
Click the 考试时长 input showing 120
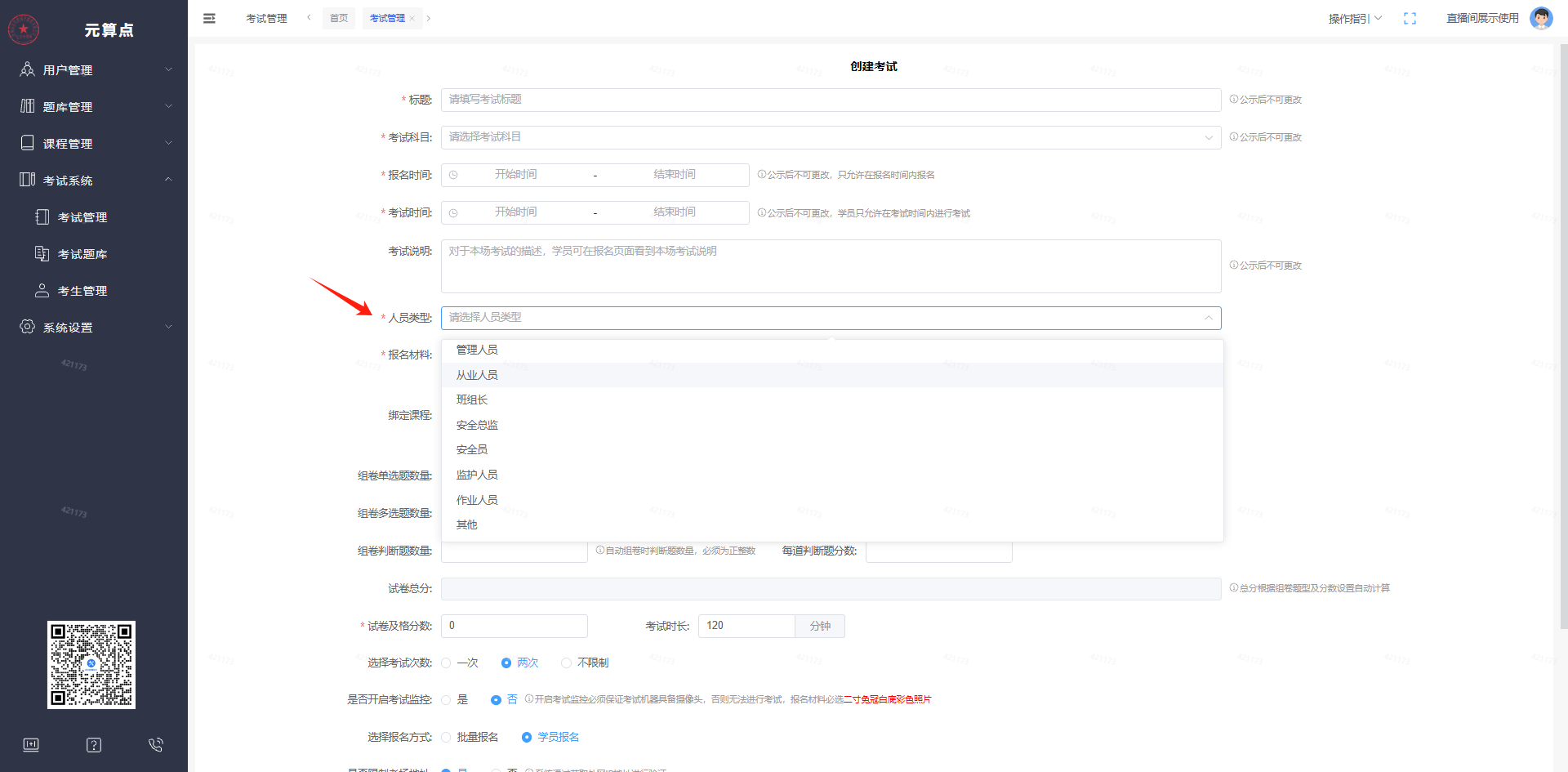click(x=746, y=626)
